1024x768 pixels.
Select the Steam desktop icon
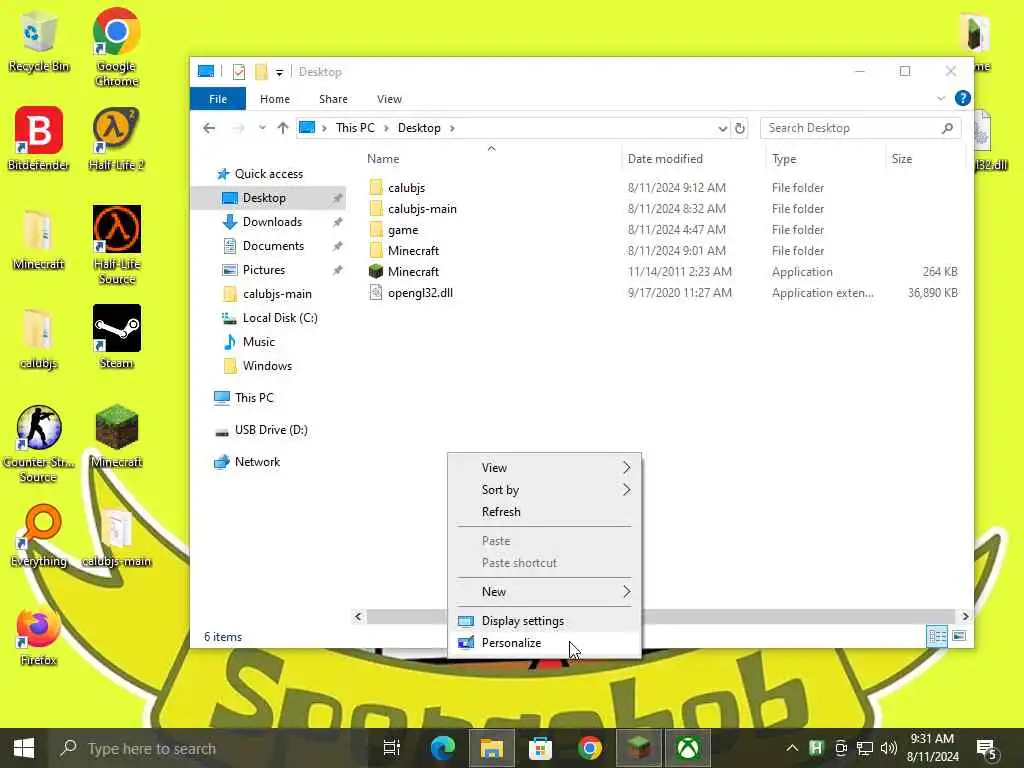pos(116,336)
